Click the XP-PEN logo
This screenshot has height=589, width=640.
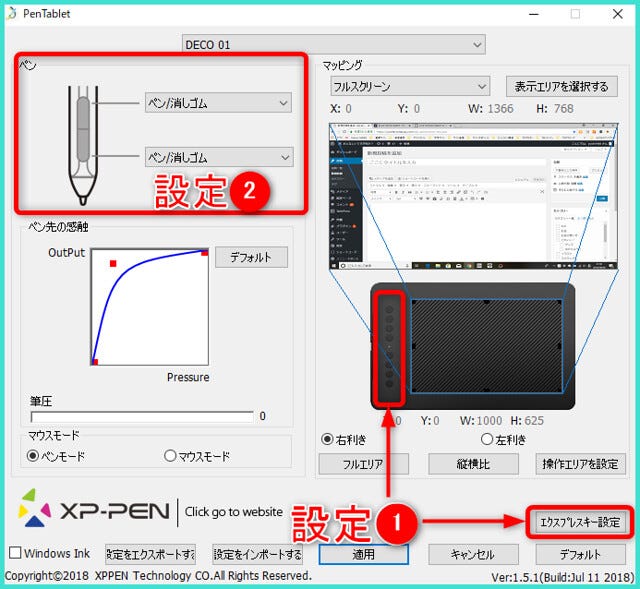click(x=93, y=508)
